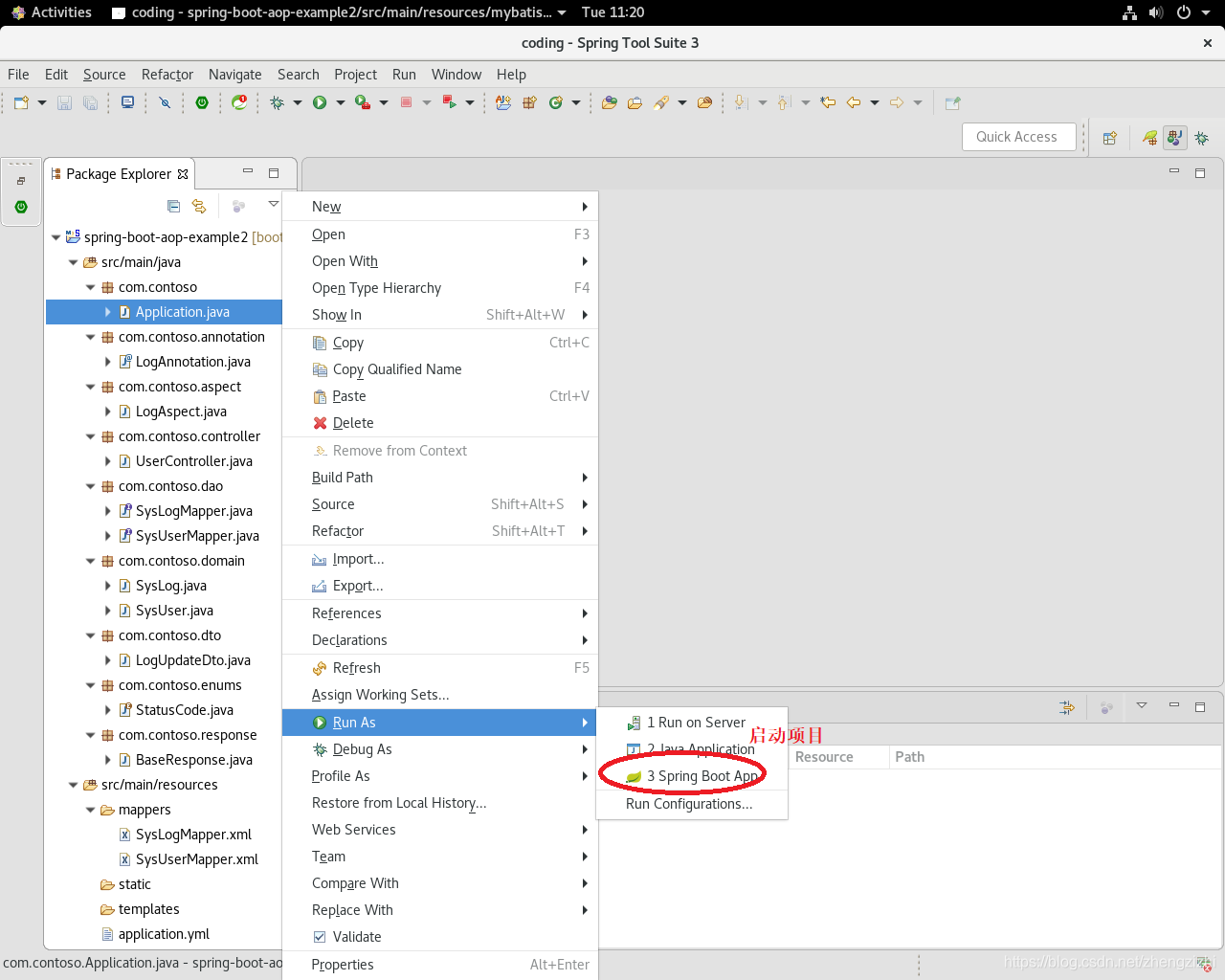Viewport: 1225px width, 980px height.
Task: Click the volume icon in system tray
Action: [x=1156, y=12]
